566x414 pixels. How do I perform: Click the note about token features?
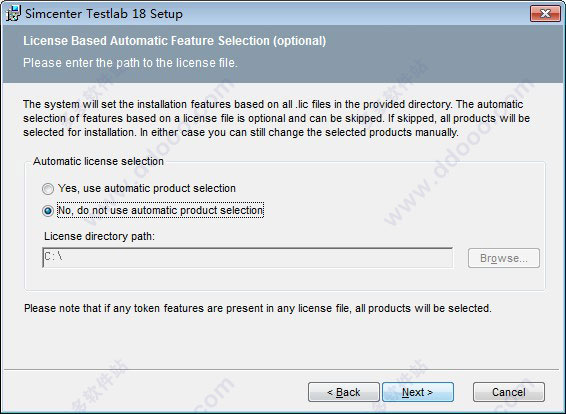pyautogui.click(x=258, y=308)
